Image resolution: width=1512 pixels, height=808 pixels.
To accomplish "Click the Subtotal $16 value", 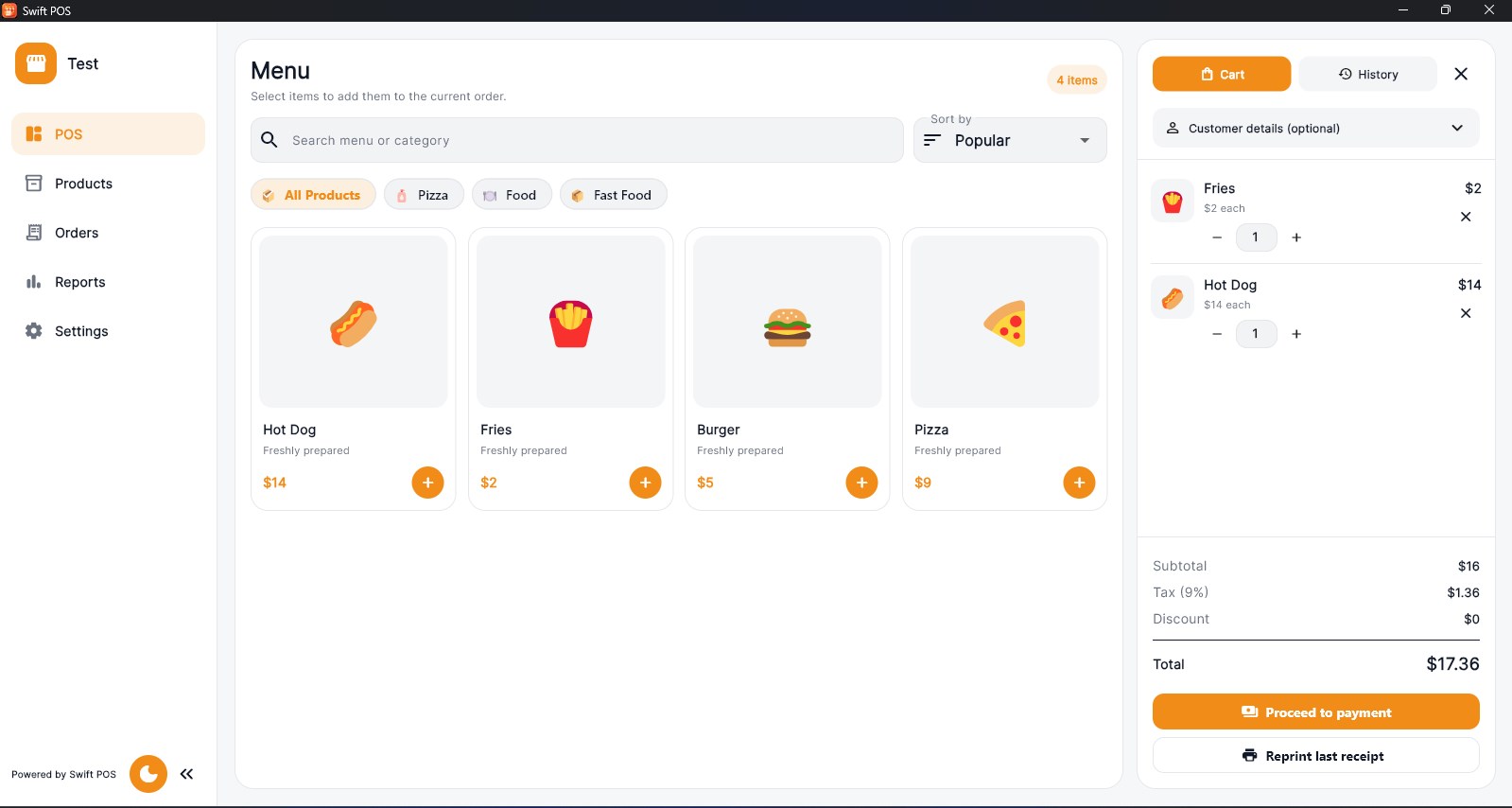I will [1469, 566].
